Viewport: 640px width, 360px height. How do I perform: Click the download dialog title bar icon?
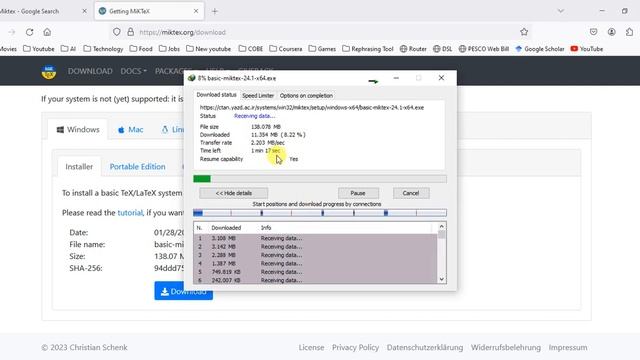[191, 78]
